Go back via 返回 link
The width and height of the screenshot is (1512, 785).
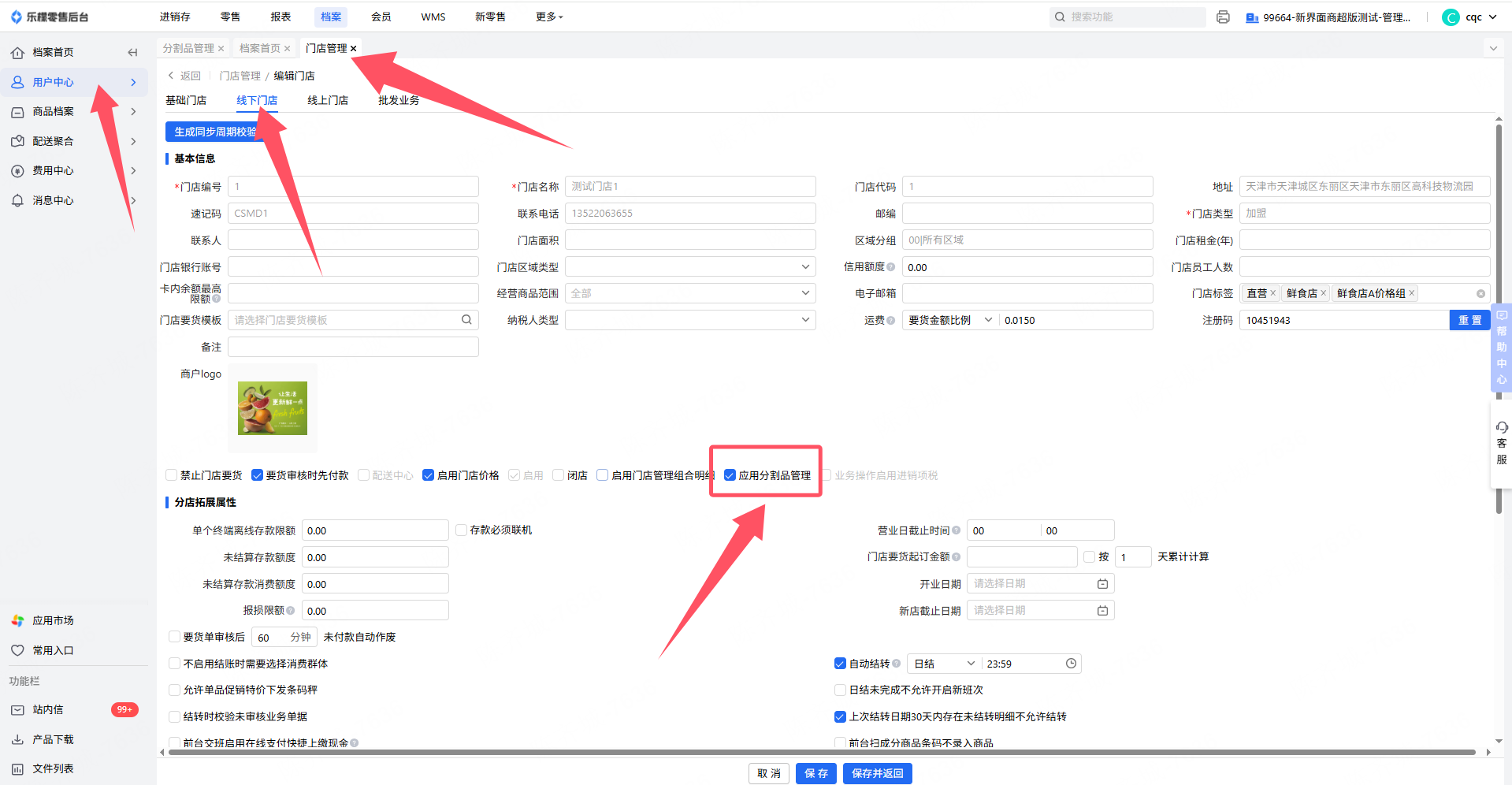(x=184, y=76)
